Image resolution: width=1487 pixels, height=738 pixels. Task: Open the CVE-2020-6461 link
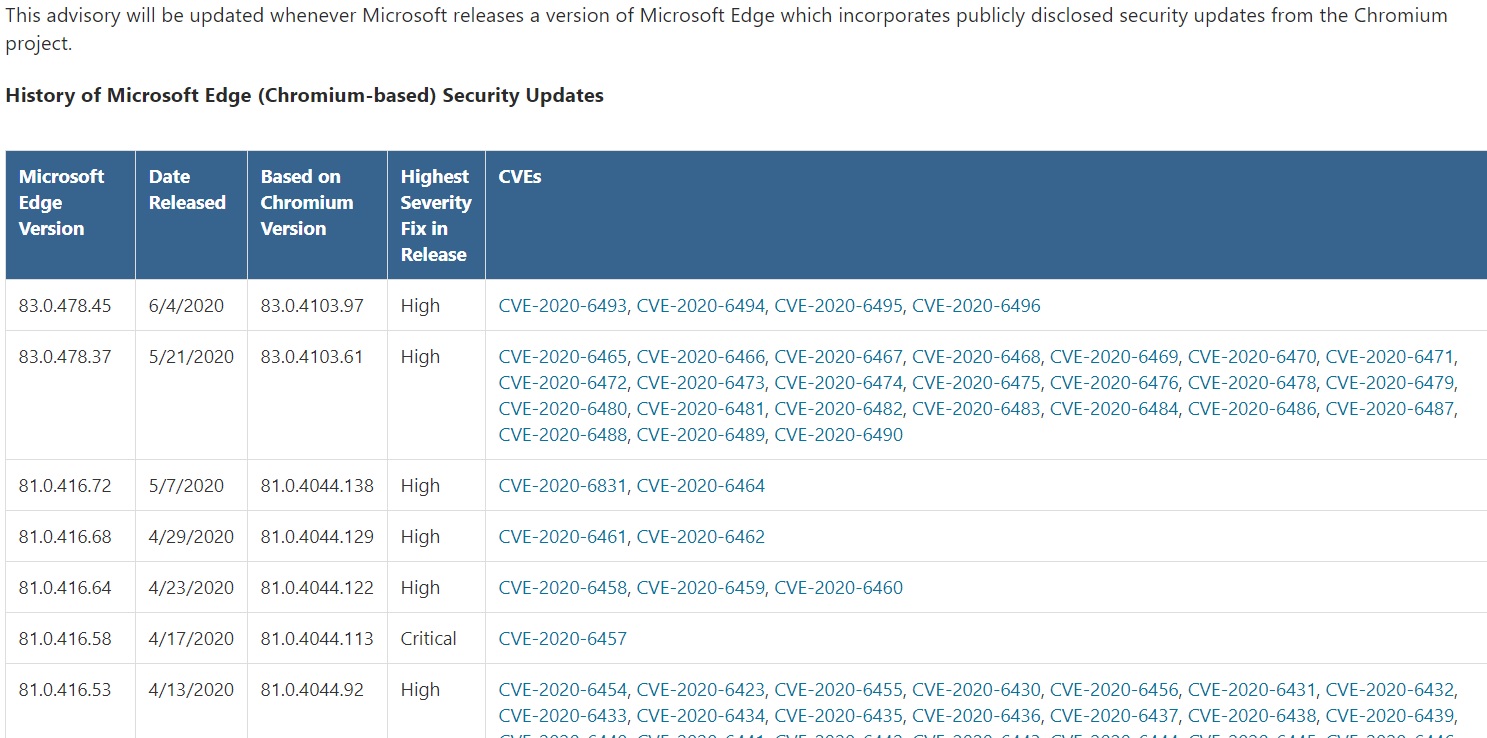[x=563, y=537]
